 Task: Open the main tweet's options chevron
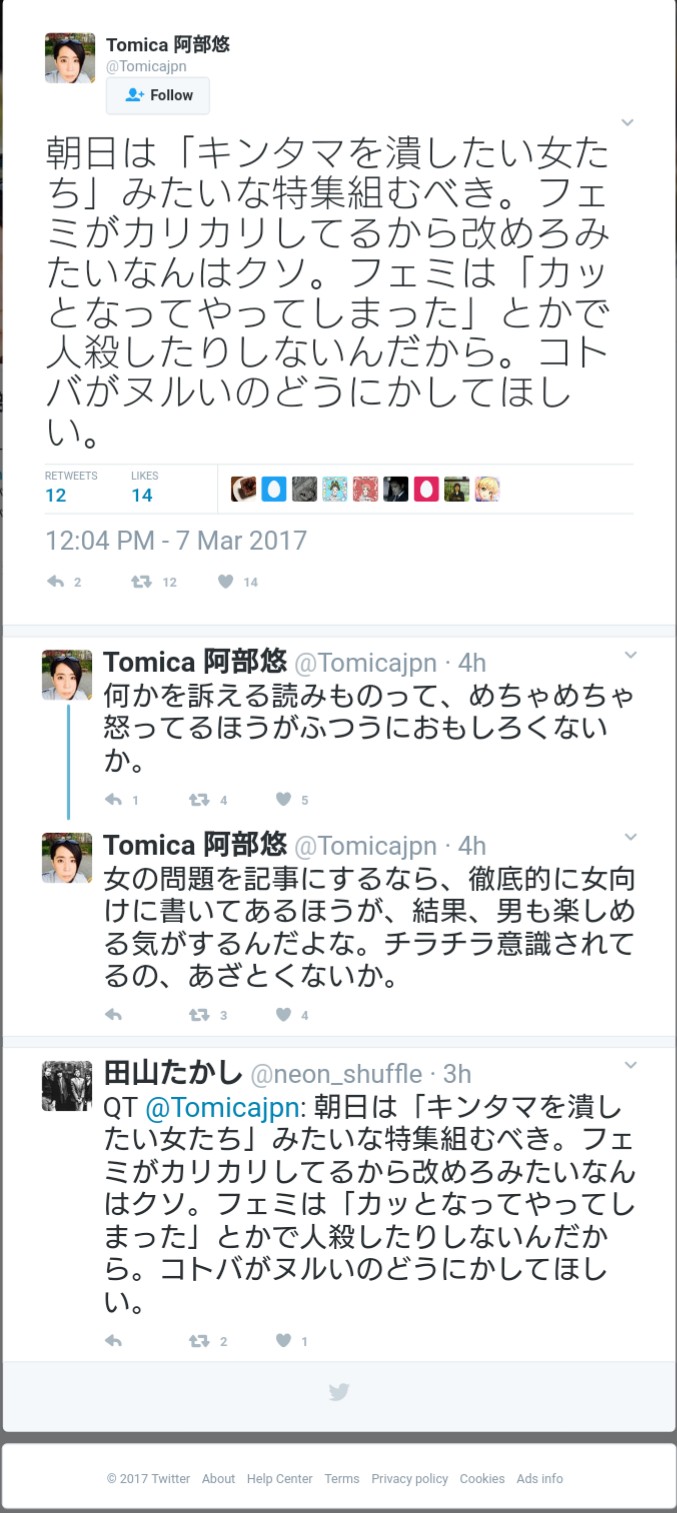[628, 122]
